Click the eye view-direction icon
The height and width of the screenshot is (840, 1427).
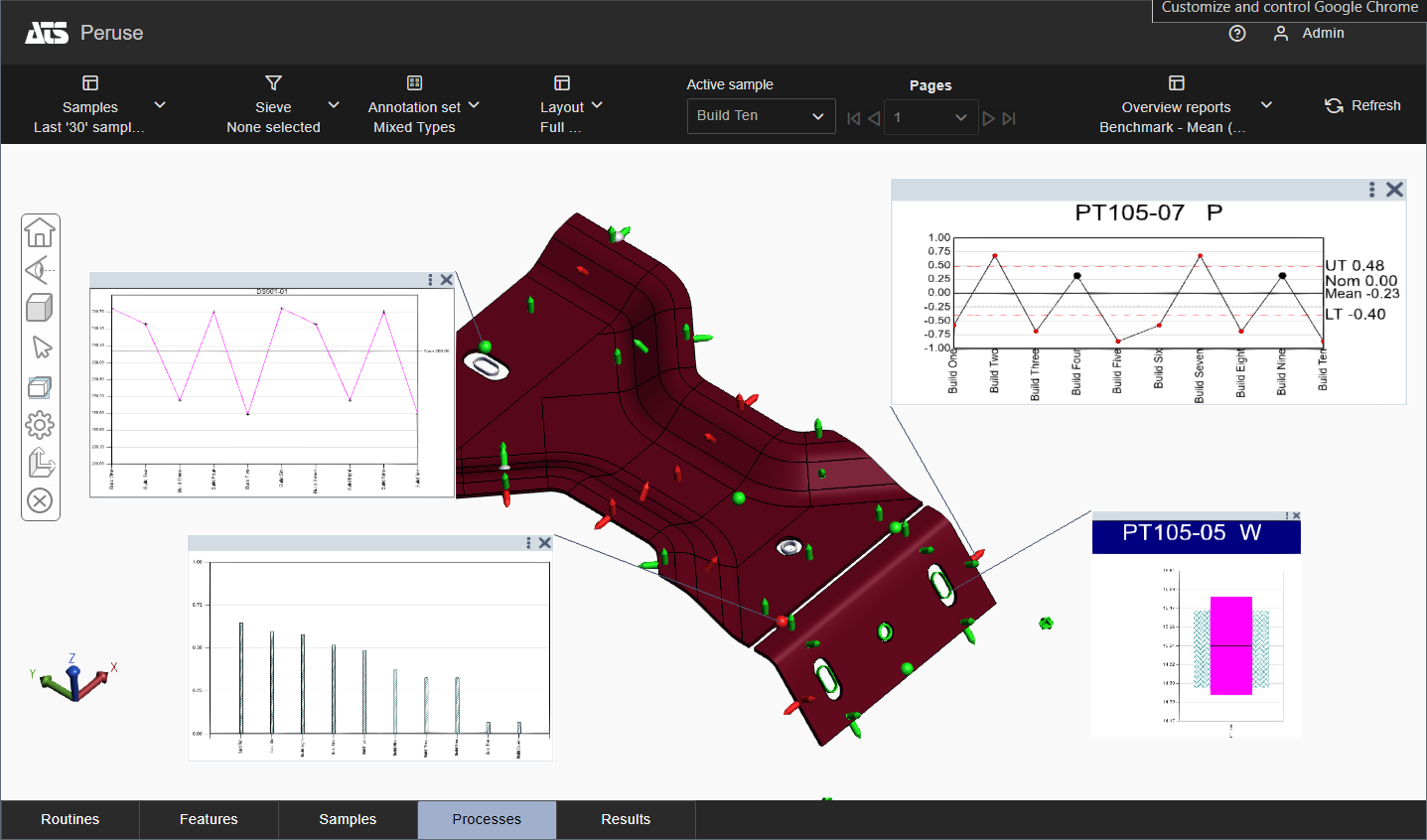[40, 270]
